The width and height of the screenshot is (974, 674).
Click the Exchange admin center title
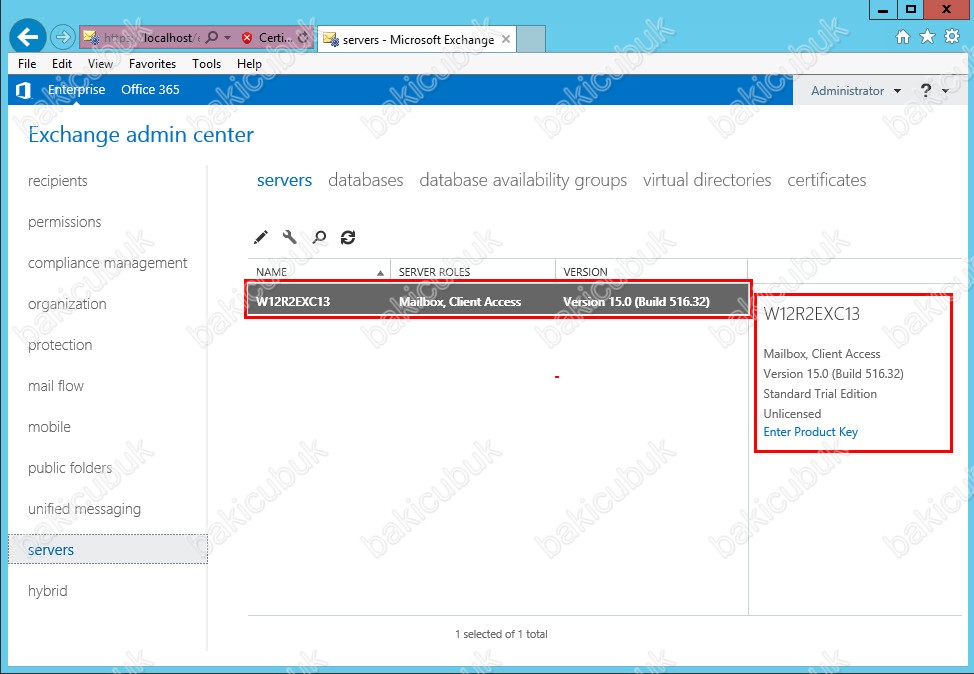141,134
